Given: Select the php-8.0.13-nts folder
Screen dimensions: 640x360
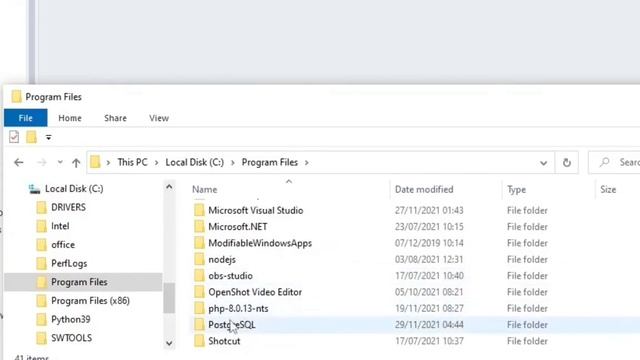Looking at the screenshot, I should coord(238,309).
